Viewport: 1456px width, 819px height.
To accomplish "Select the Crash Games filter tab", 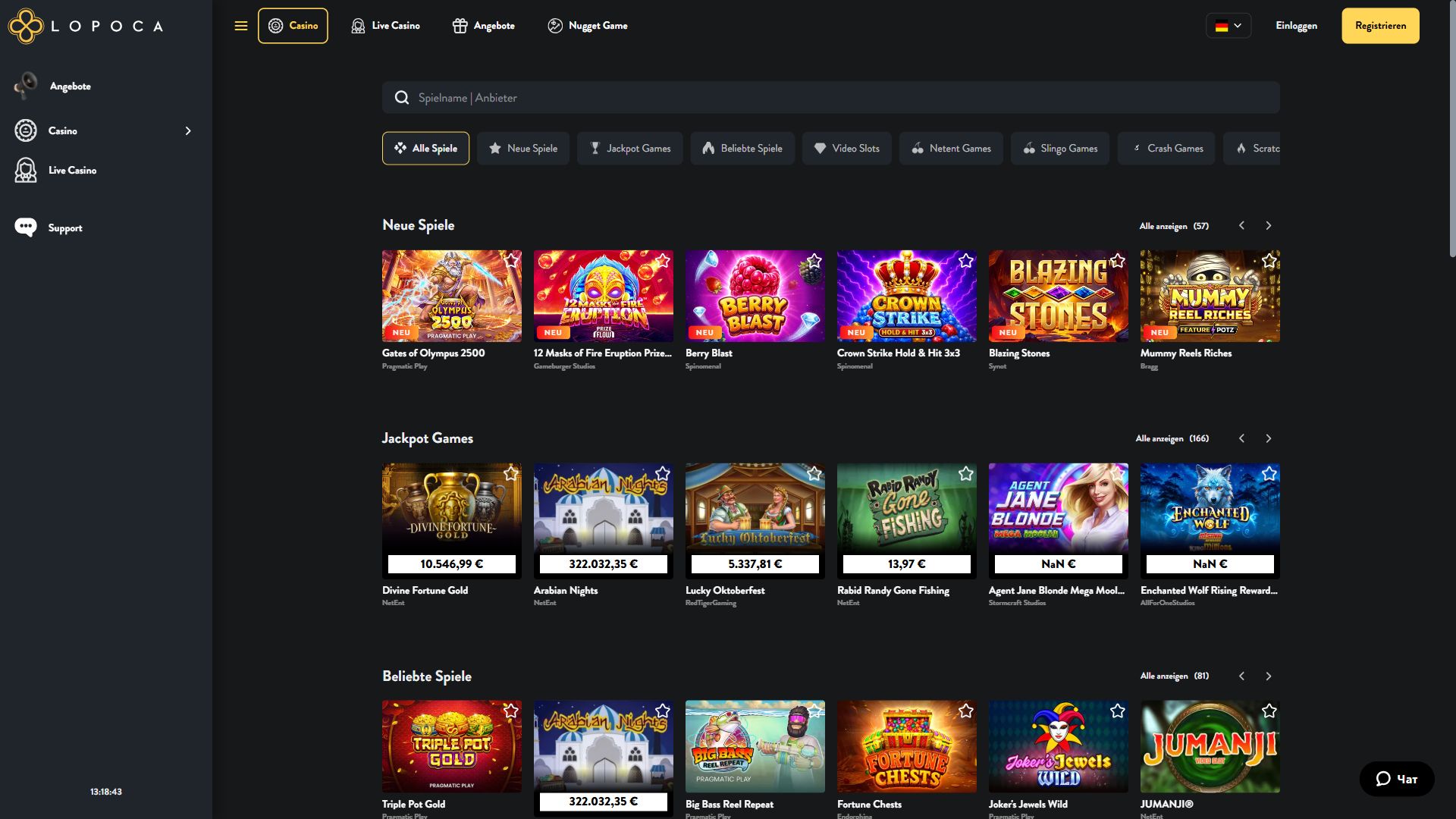I will tap(1166, 149).
